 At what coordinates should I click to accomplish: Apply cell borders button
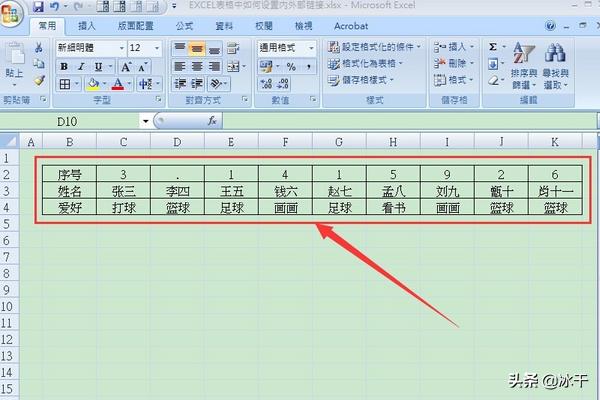(65, 84)
